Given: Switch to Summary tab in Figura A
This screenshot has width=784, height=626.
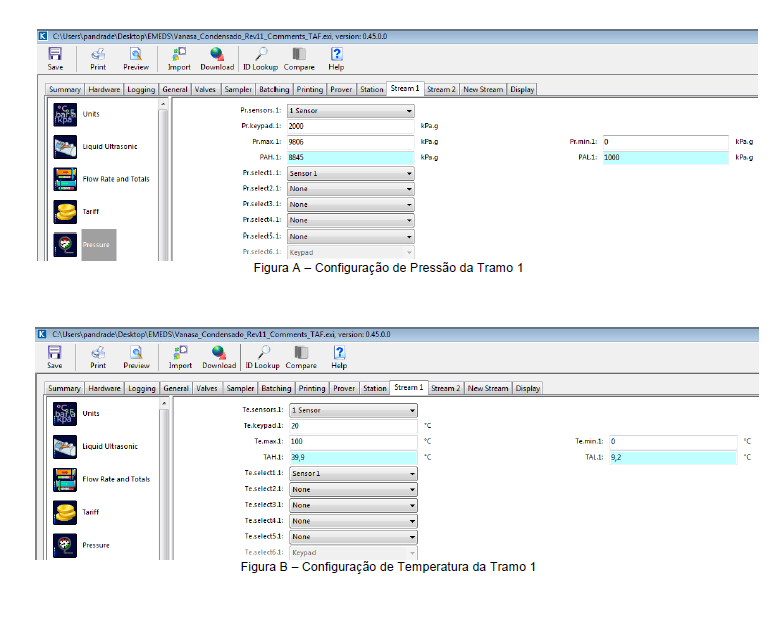Looking at the screenshot, I should 64,90.
